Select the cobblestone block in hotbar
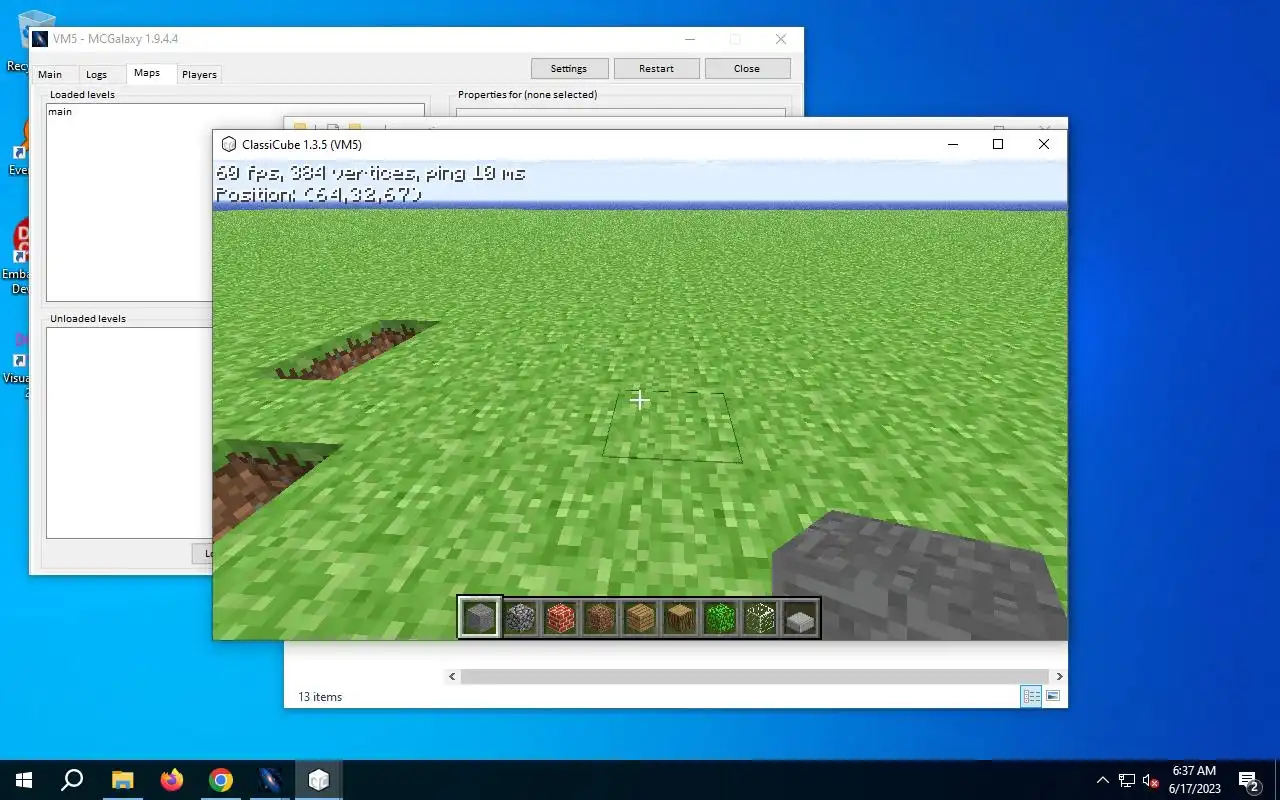Image resolution: width=1280 pixels, height=800 pixels. pos(520,618)
